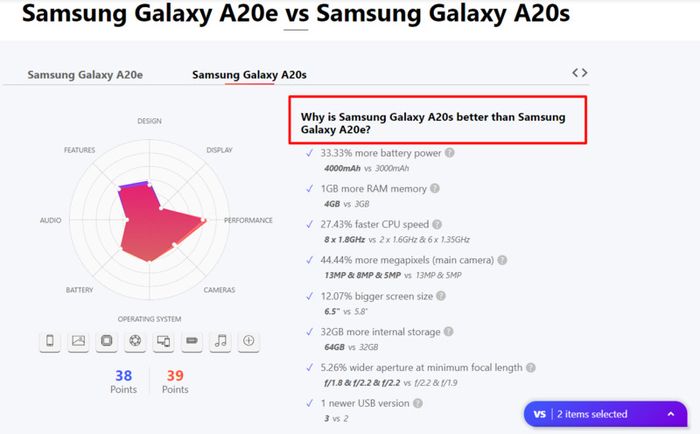Select the operating system devices icon
Viewport: 700px width, 434px height.
163,342
